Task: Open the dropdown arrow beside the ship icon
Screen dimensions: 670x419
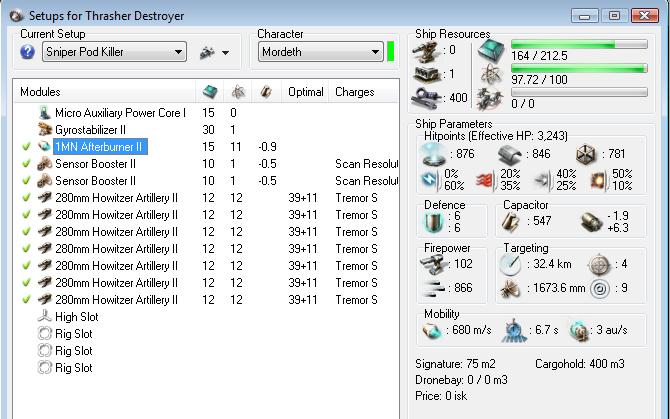Action: (x=225, y=53)
